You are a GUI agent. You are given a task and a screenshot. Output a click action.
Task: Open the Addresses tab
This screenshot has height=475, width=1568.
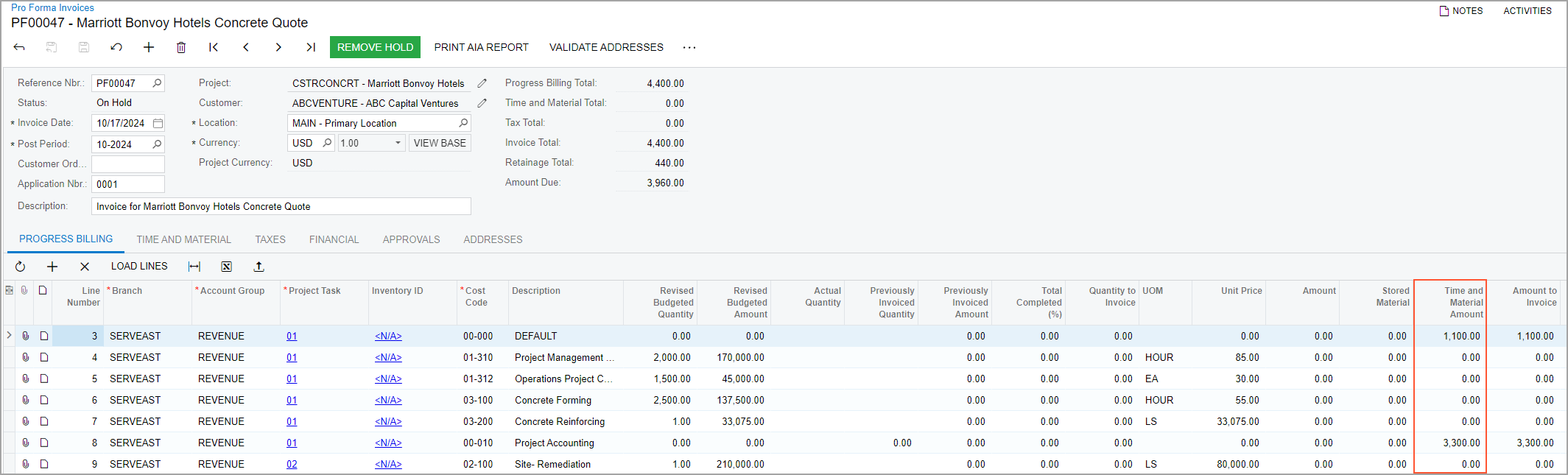[x=493, y=239]
